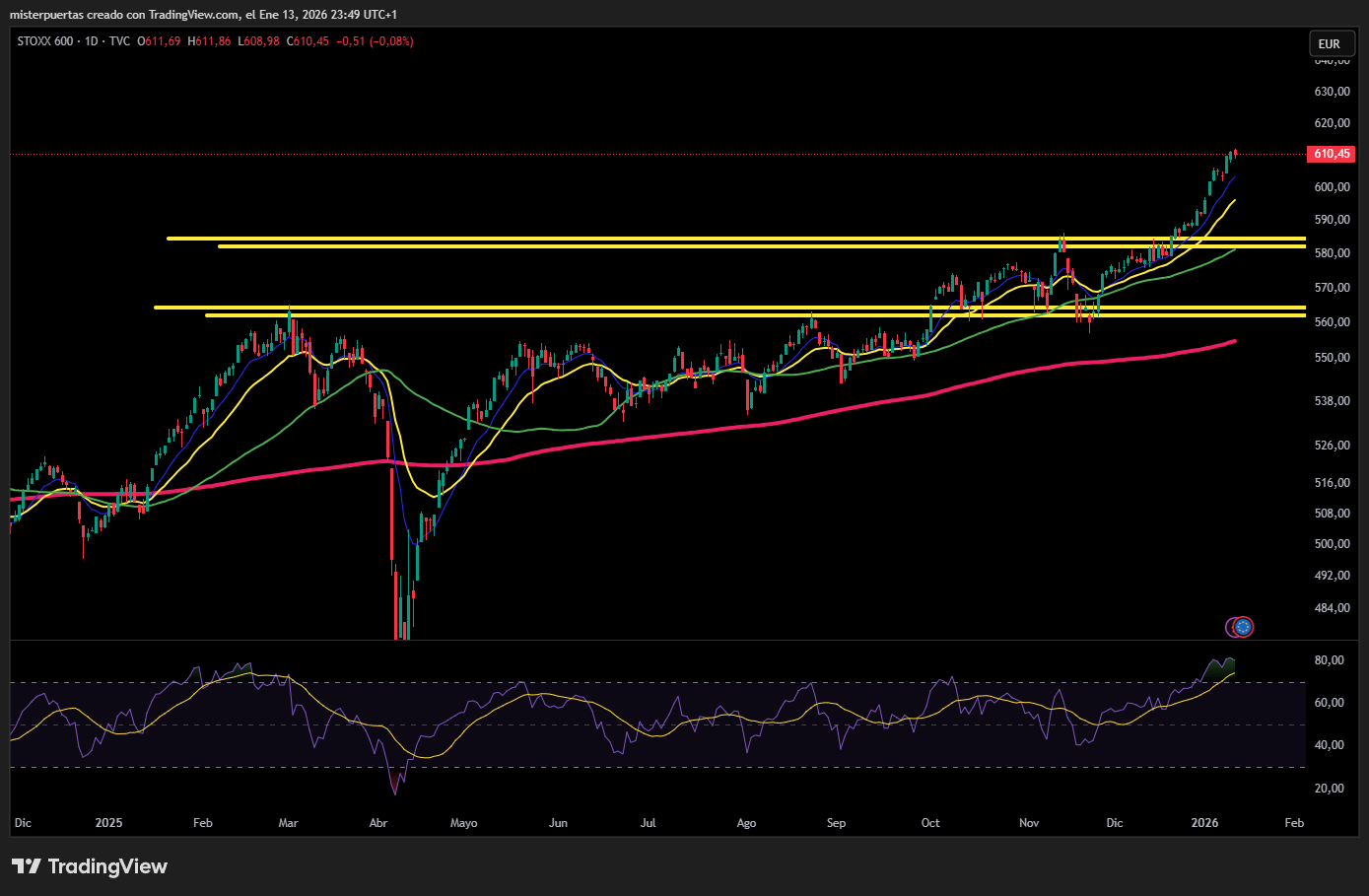This screenshot has height=896, width=1369.
Task: Click the 516,00 price axis label
Action: pyautogui.click(x=1332, y=483)
